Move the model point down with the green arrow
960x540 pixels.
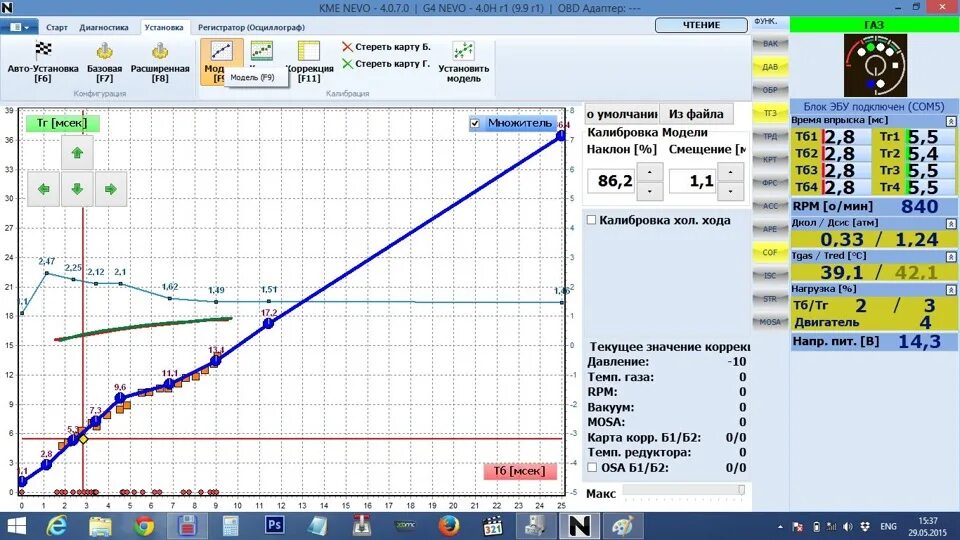[77, 189]
